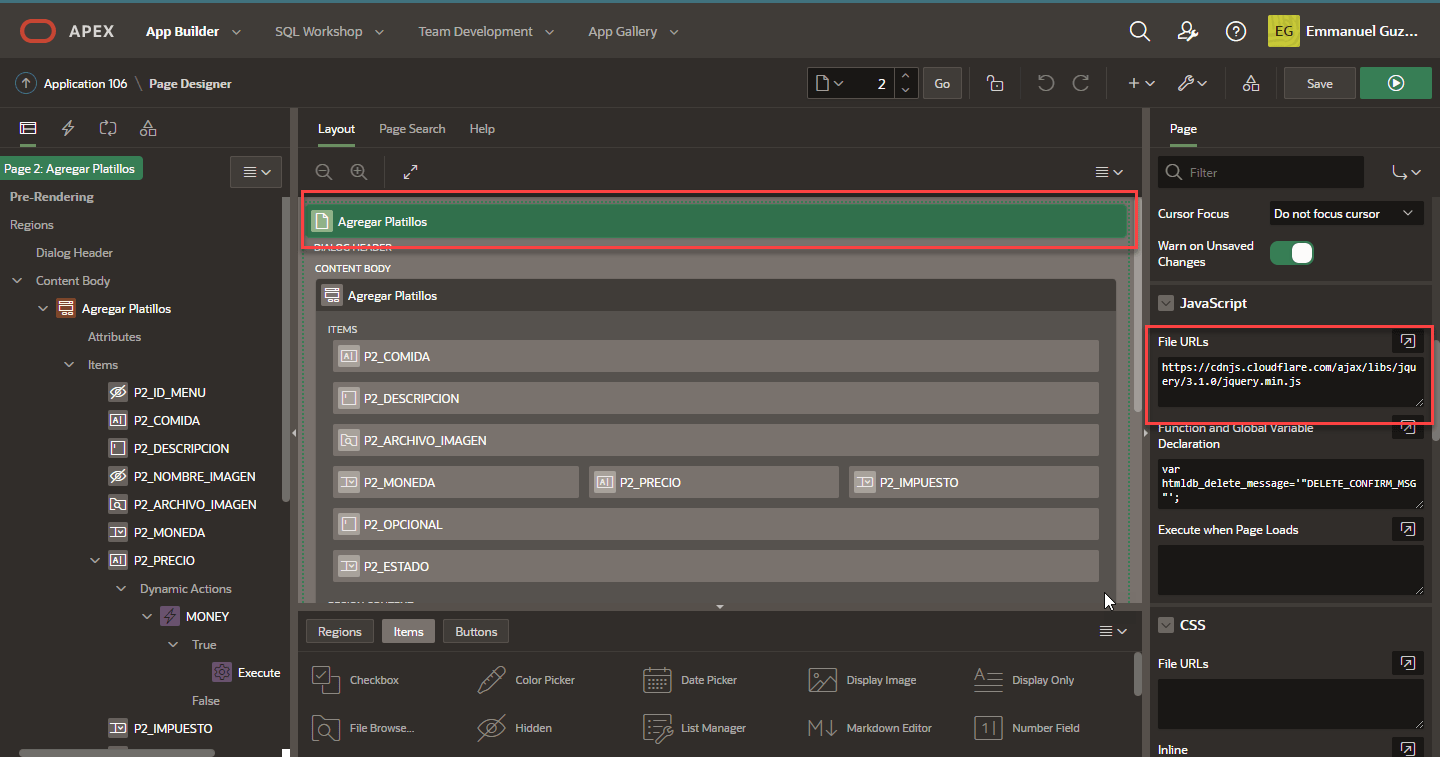Select the Date Picker item in gallery

692,680
